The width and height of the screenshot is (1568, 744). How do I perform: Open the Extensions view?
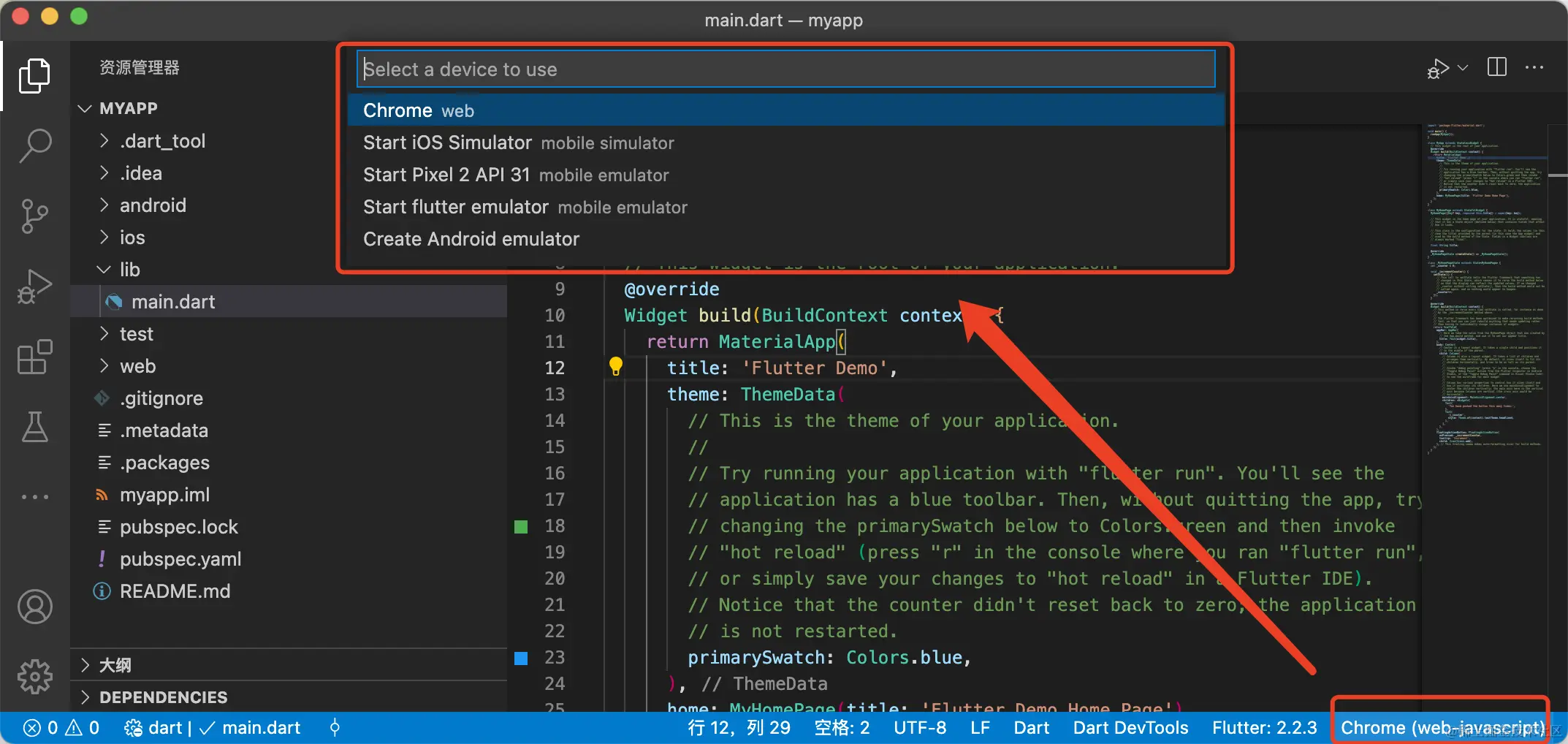(x=34, y=357)
